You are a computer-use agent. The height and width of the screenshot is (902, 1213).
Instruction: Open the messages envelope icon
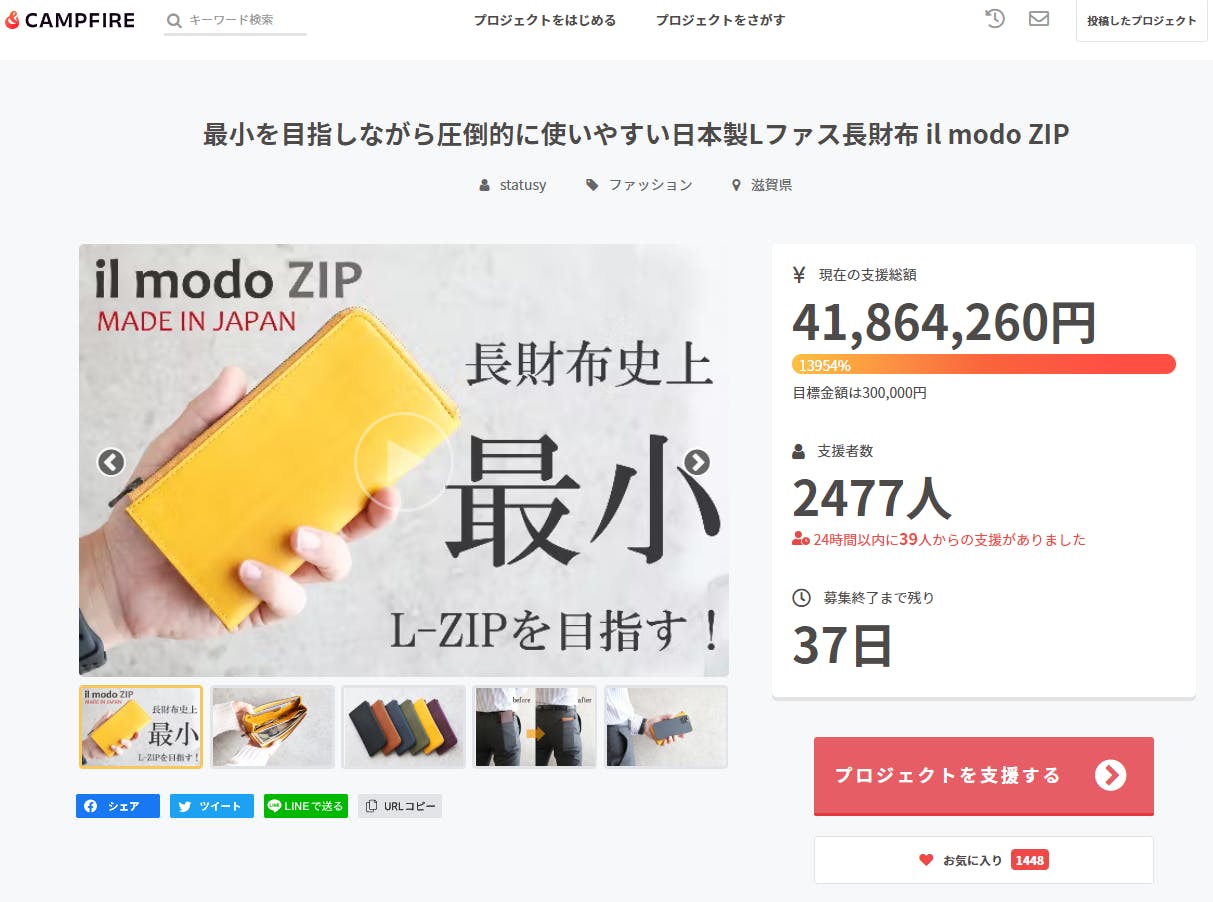coord(1039,18)
